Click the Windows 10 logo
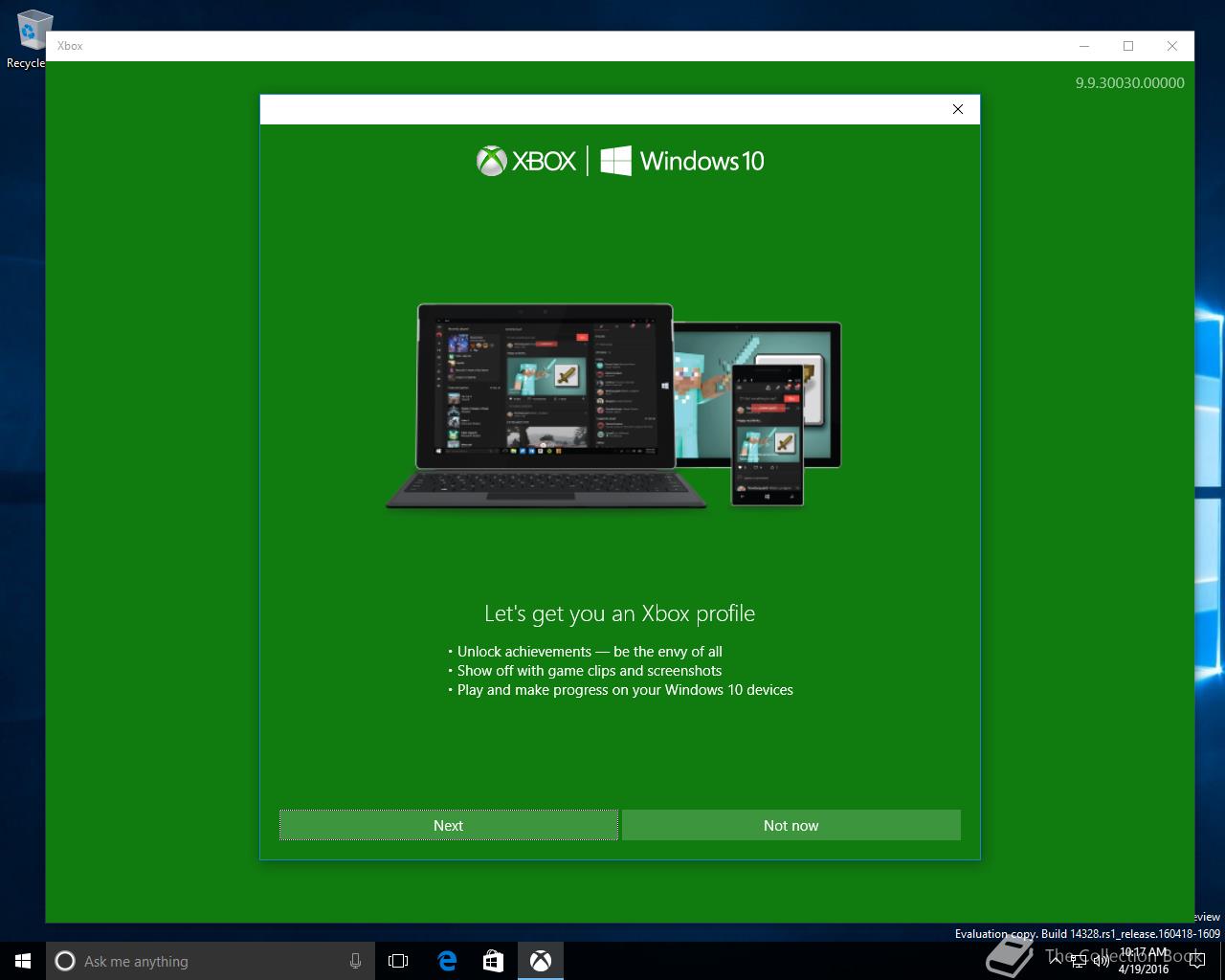 point(682,161)
